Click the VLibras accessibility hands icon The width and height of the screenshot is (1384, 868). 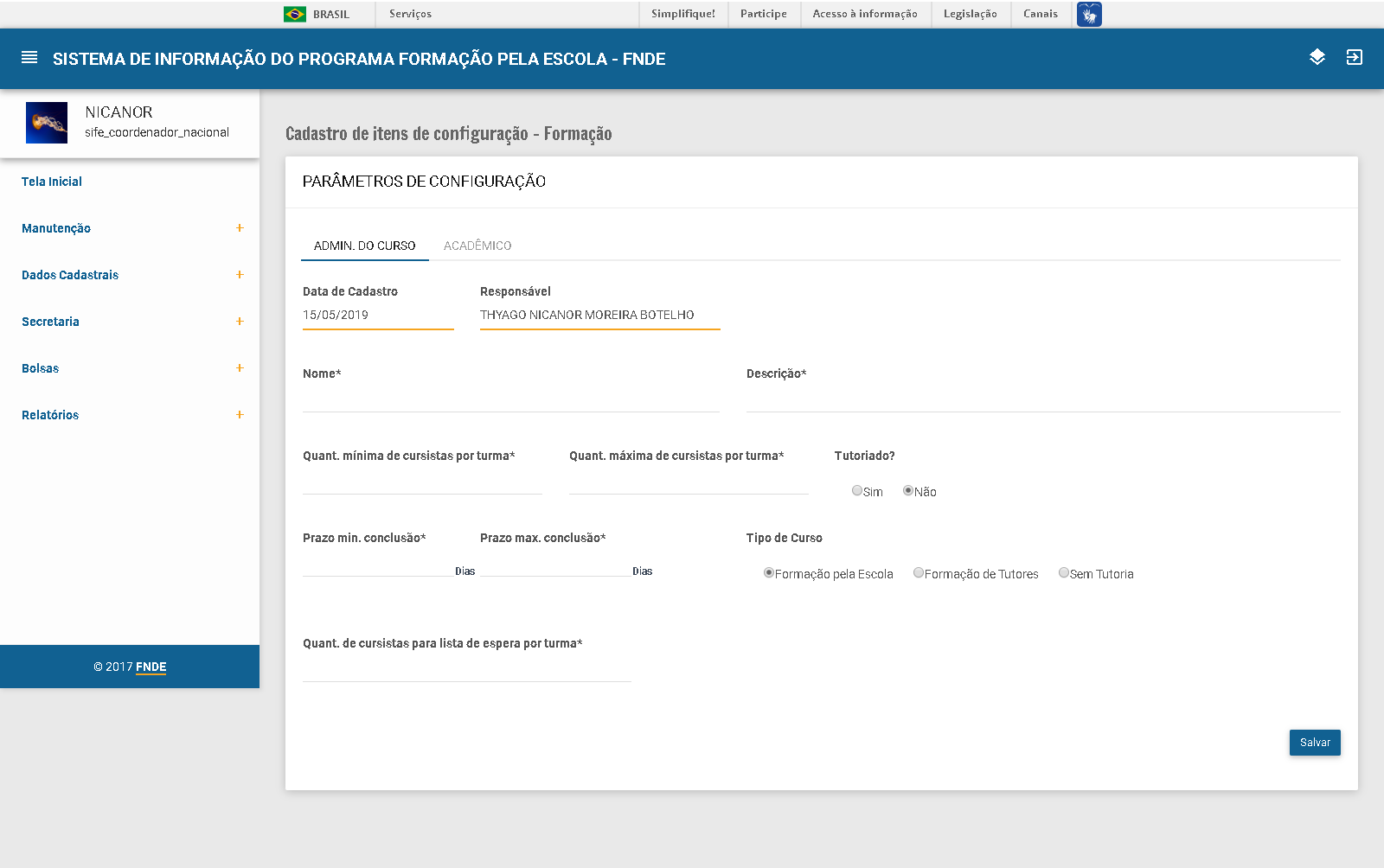pos(1089,15)
